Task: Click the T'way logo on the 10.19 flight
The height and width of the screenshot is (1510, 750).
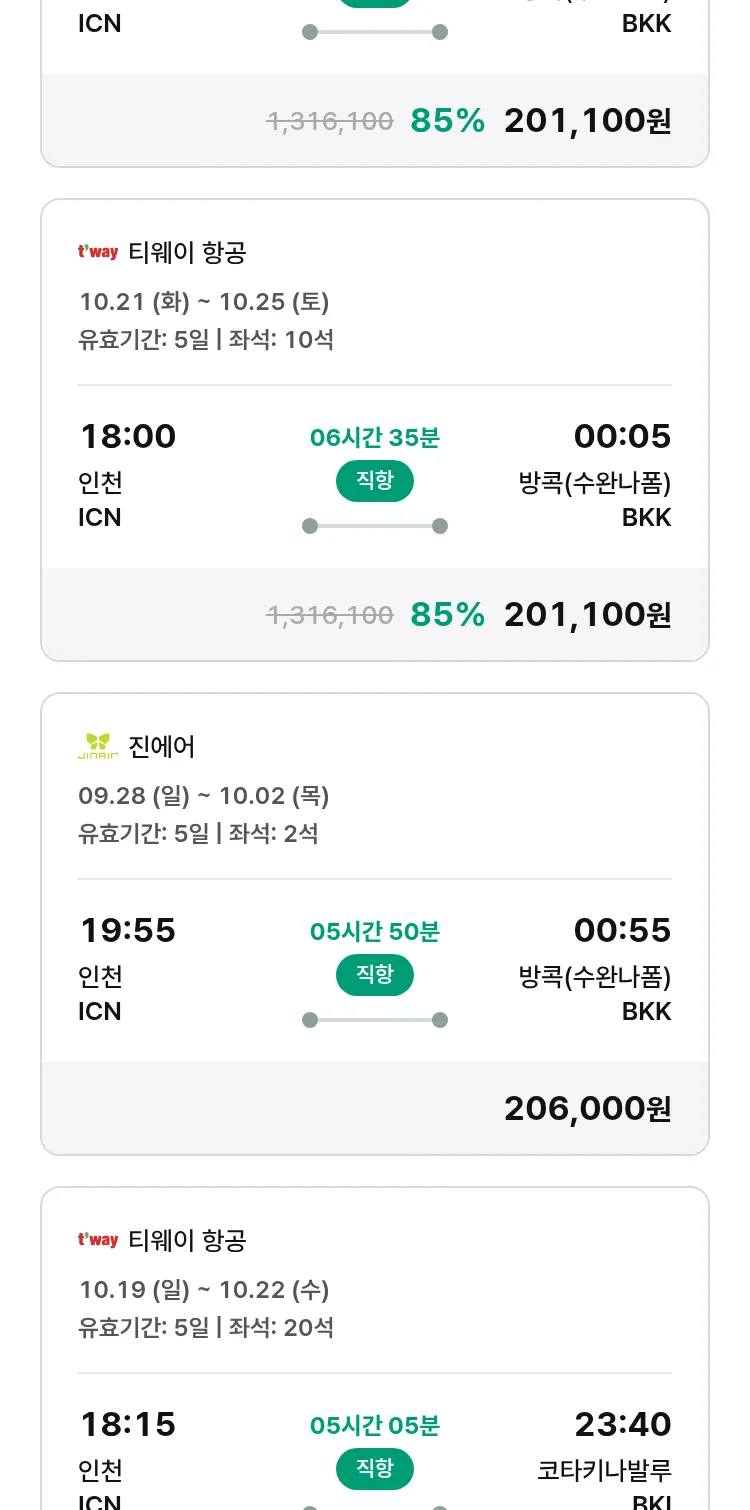Action: (98, 1240)
